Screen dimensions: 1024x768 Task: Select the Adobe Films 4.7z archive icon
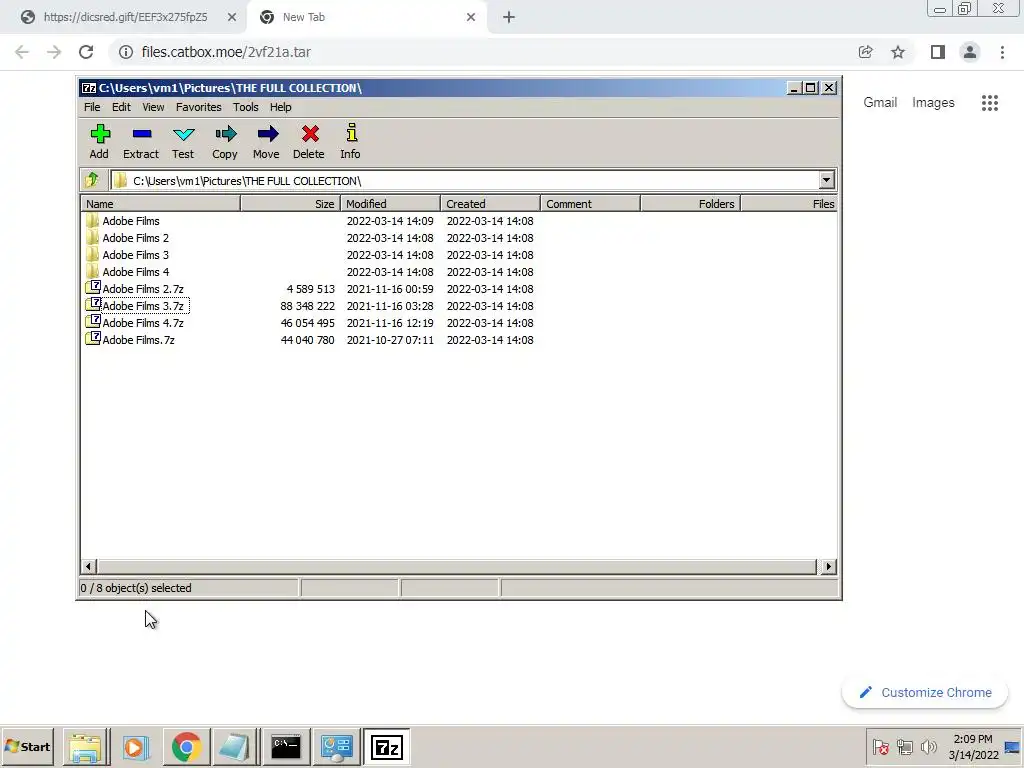coord(93,322)
